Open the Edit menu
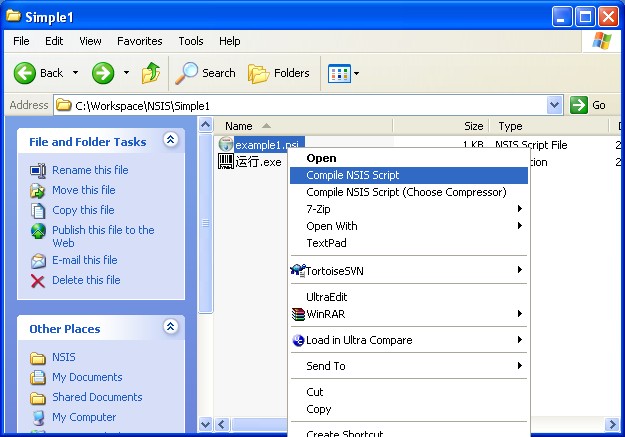Viewport: 625px width, 437px height. 54,41
